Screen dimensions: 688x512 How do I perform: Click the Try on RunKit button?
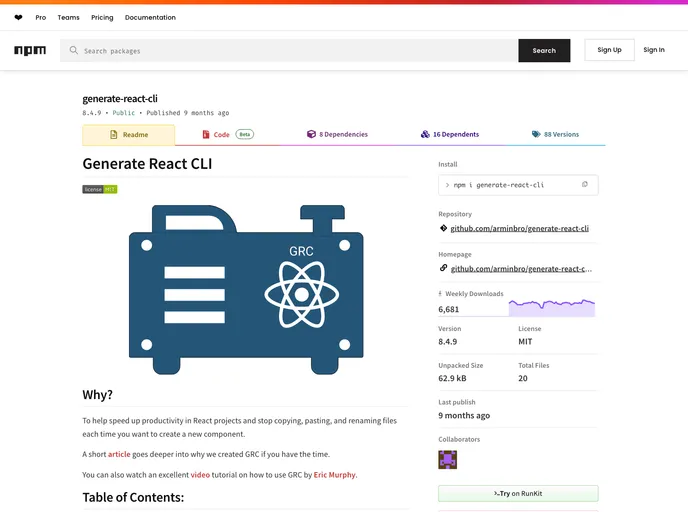(518, 494)
